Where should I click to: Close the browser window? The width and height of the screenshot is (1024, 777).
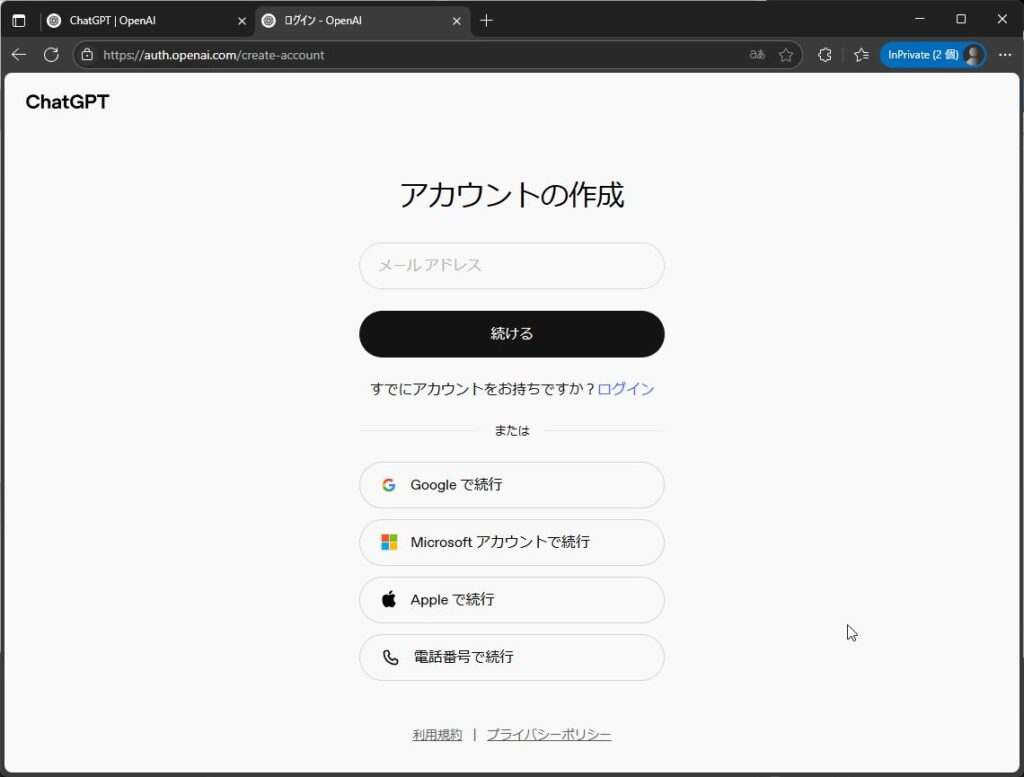click(x=1002, y=19)
